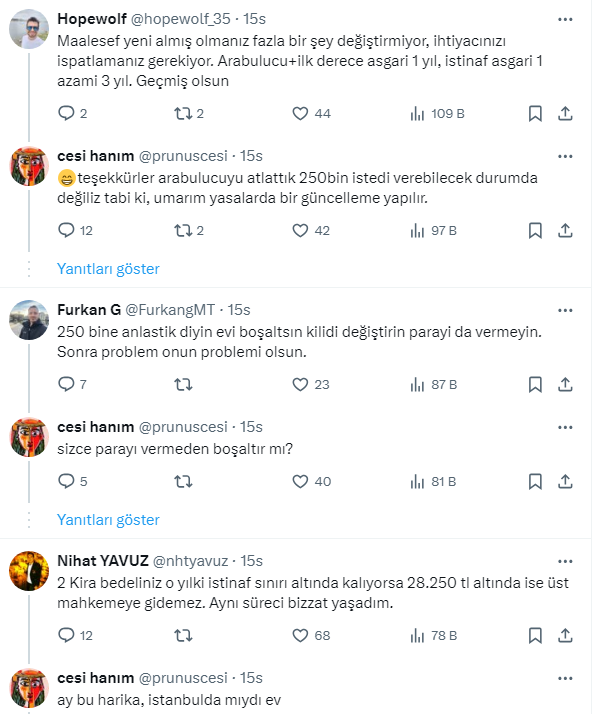
Task: View analytics for Hopewolf's tweet
Action: (x=418, y=114)
